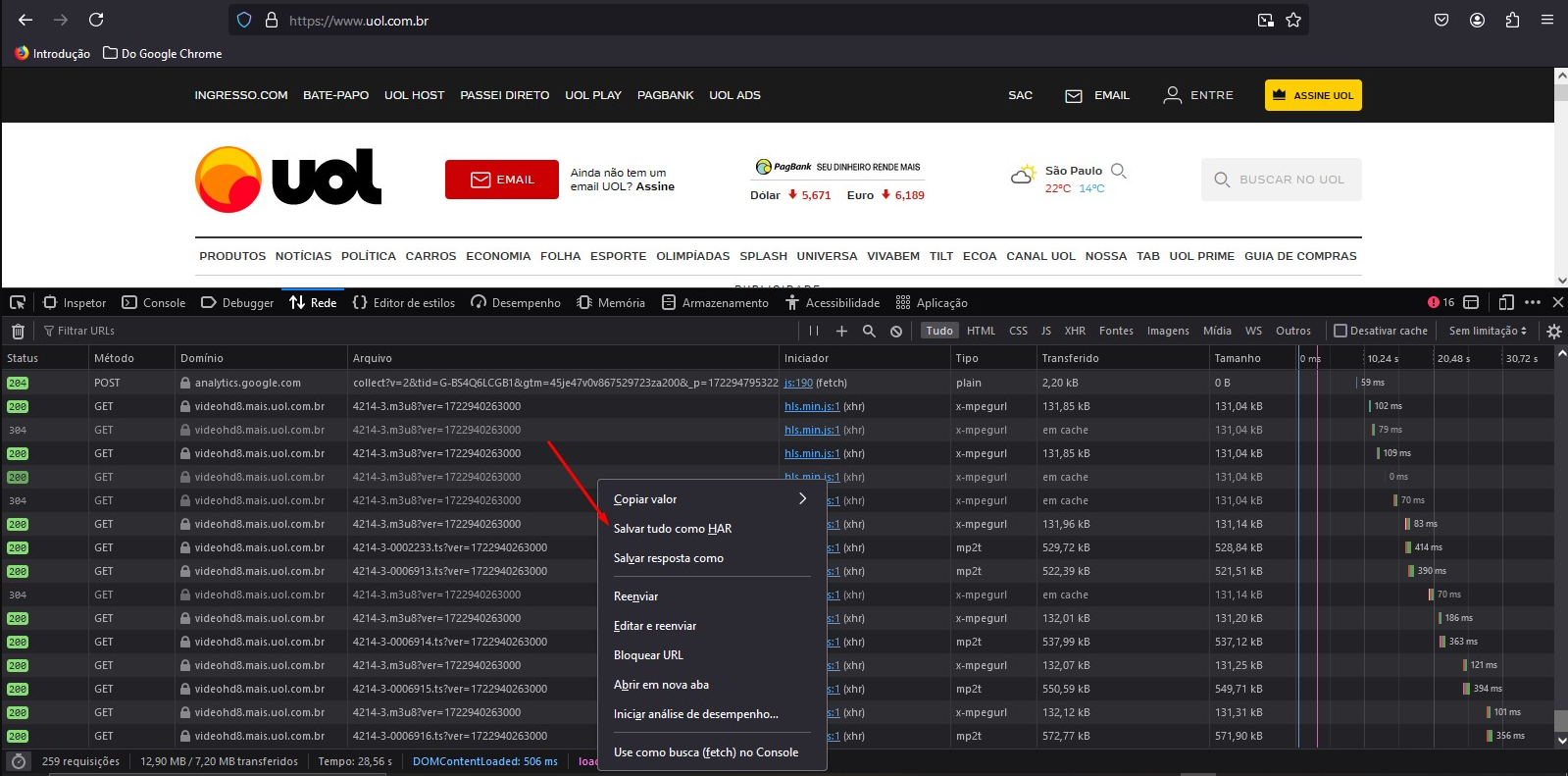
Task: Toggle responsive design mode icon
Action: [x=1506, y=302]
